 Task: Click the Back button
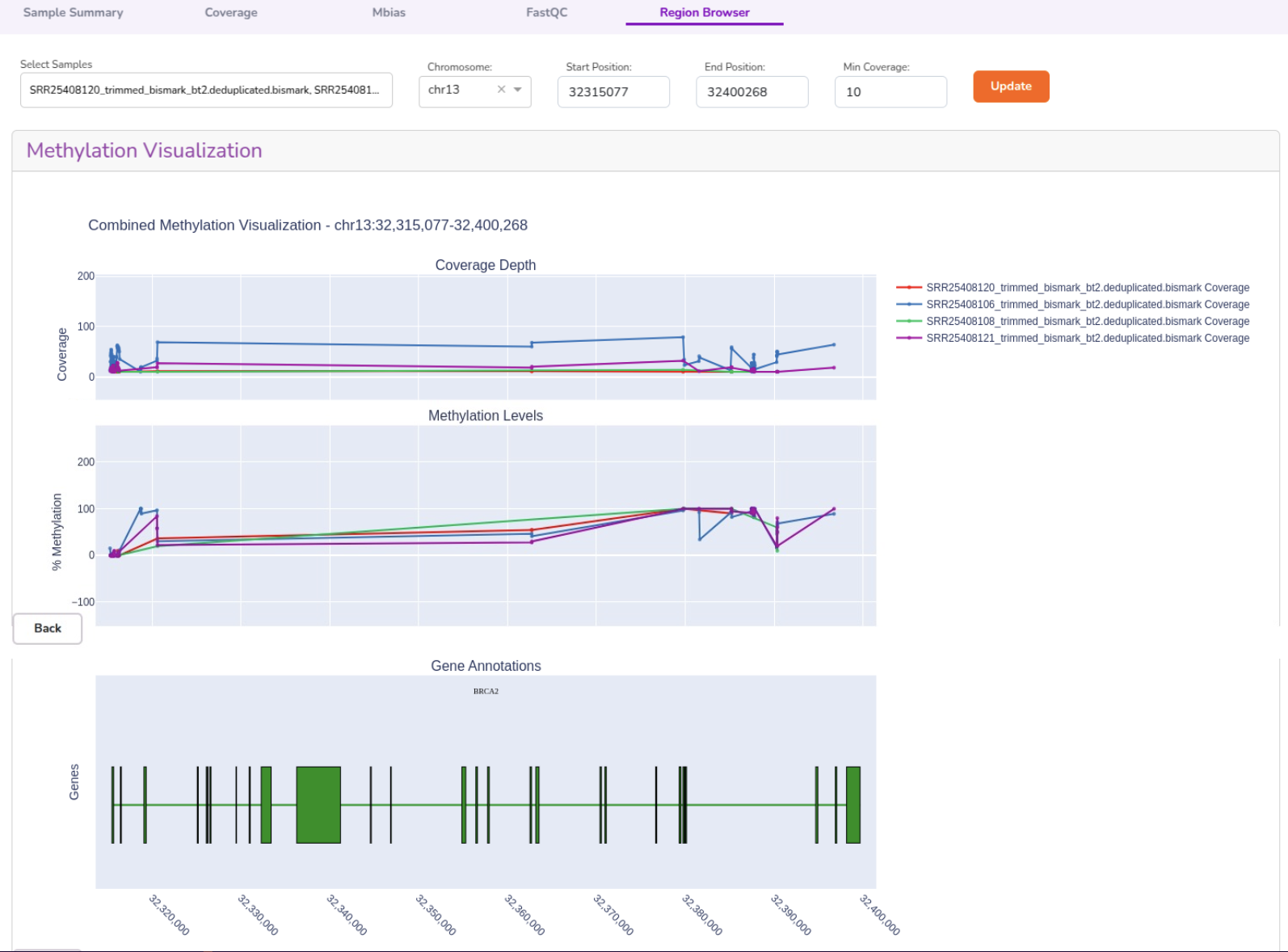(x=48, y=628)
